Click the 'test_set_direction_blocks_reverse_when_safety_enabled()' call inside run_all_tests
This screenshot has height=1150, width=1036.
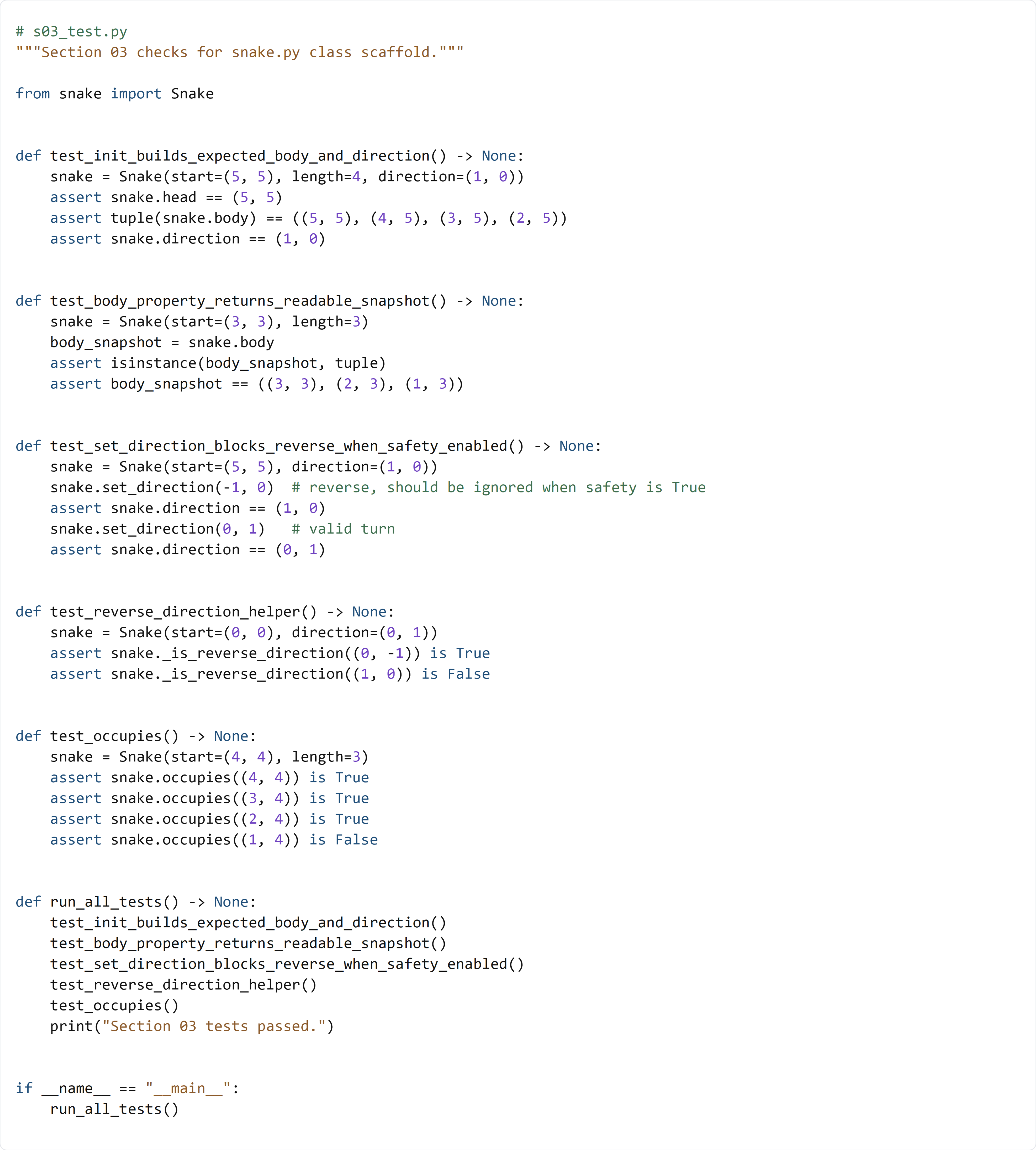pos(287,964)
